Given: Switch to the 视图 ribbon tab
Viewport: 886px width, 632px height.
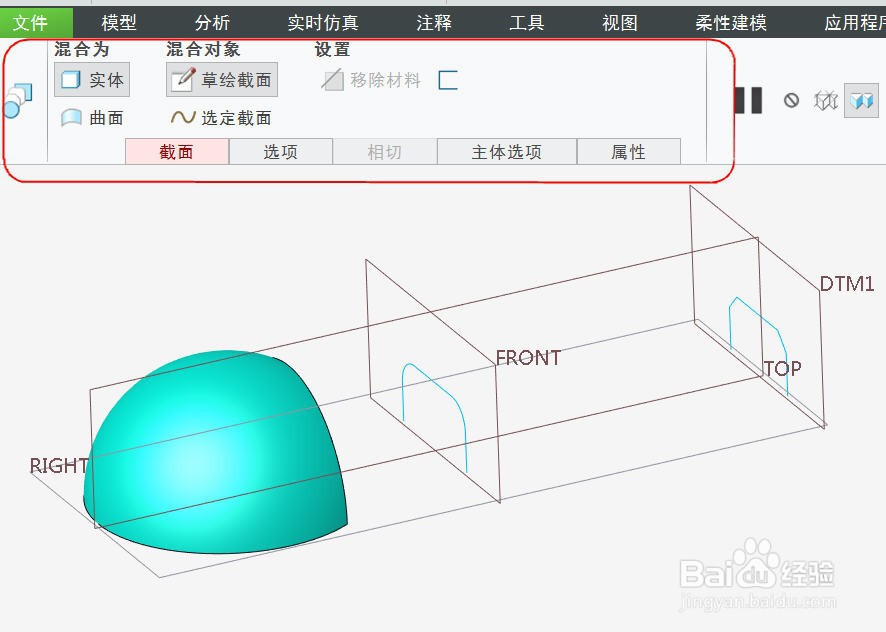Looking at the screenshot, I should (x=620, y=23).
